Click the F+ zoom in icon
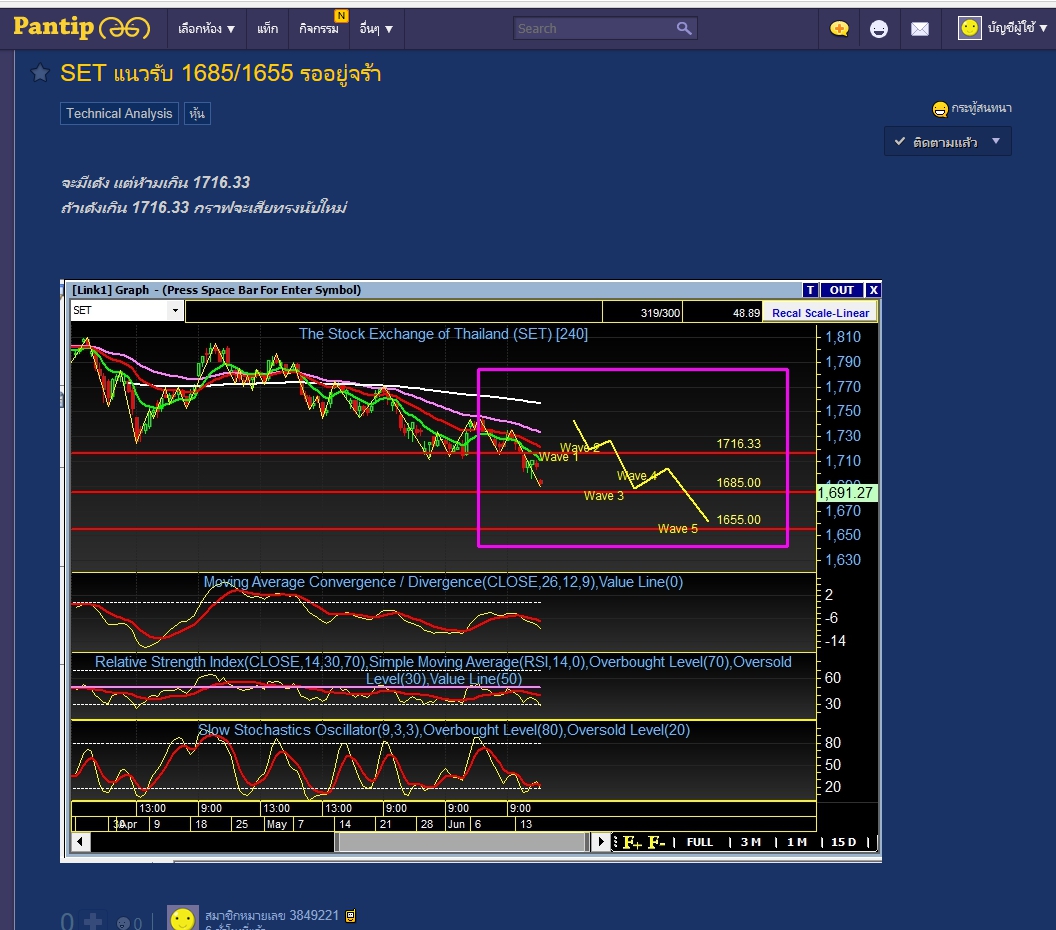Screen dimensions: 1056x930 tap(632, 842)
